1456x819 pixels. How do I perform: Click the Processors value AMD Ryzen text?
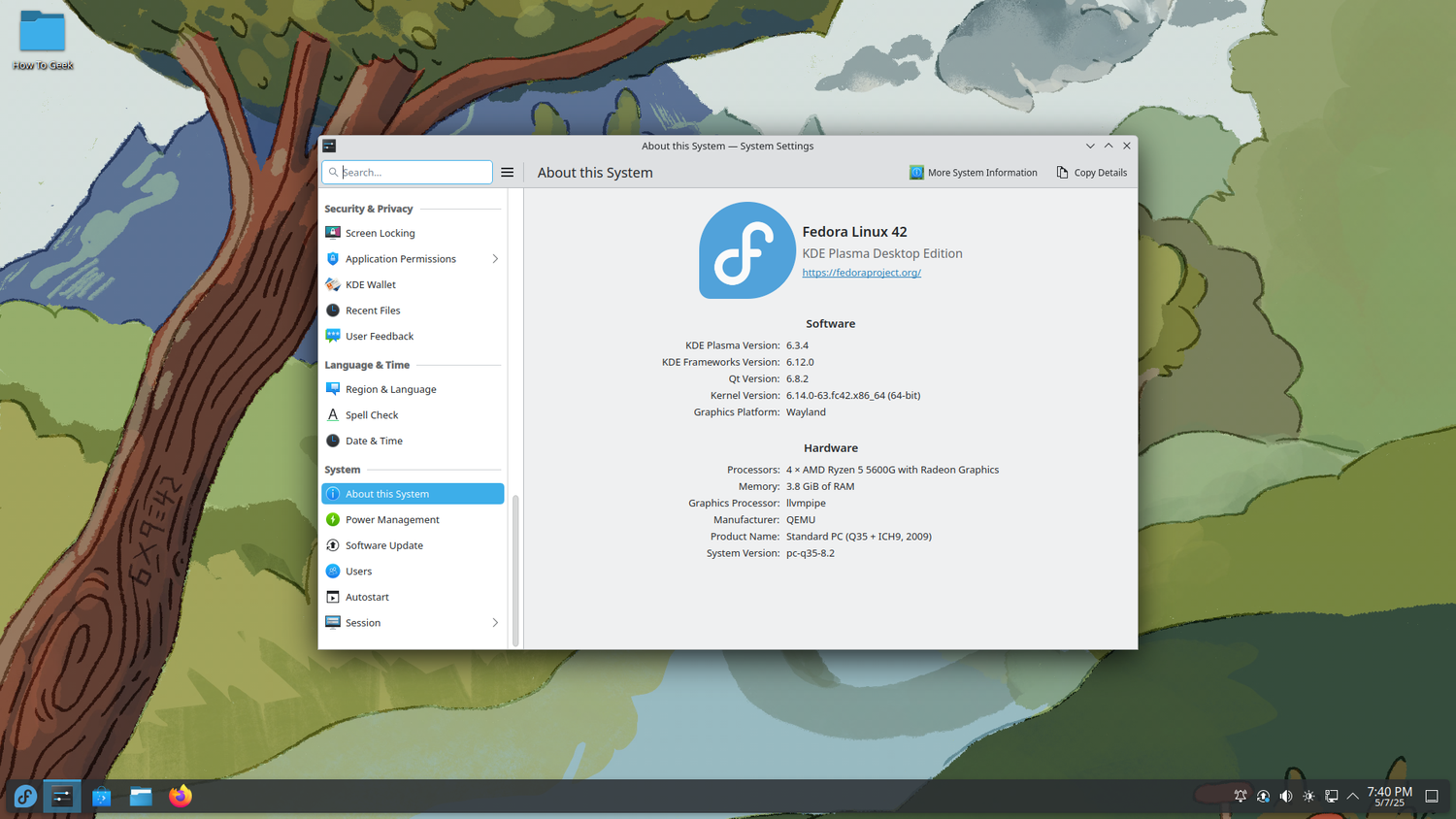coord(892,470)
